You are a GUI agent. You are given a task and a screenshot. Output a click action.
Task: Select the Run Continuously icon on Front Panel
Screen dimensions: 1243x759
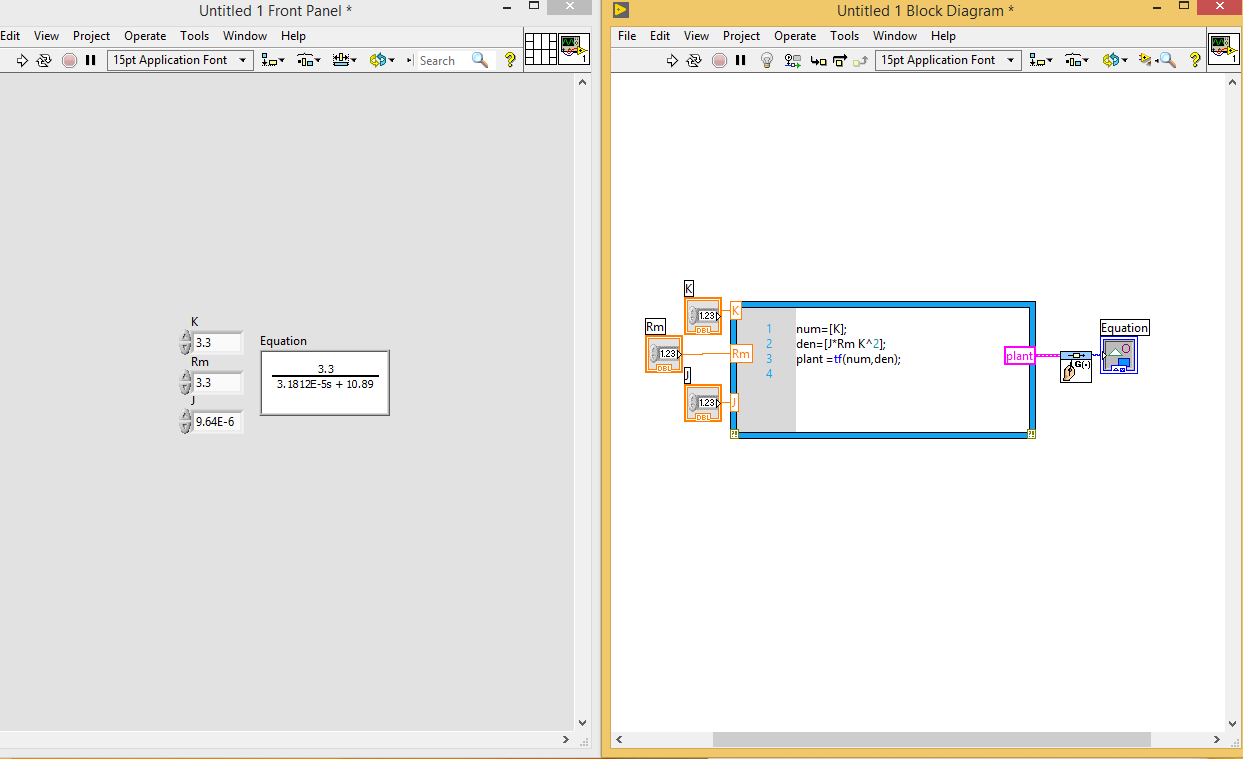point(44,60)
